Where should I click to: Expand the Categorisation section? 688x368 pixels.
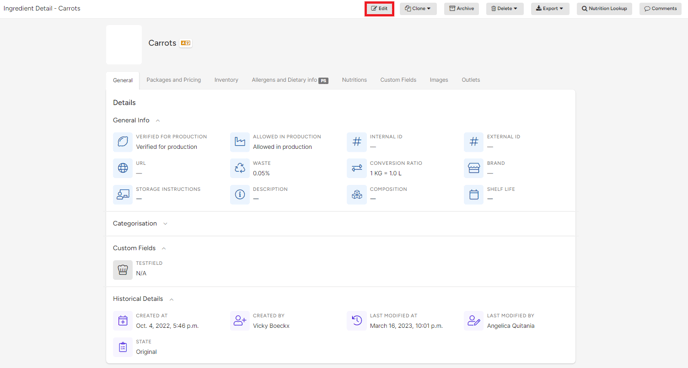click(165, 224)
